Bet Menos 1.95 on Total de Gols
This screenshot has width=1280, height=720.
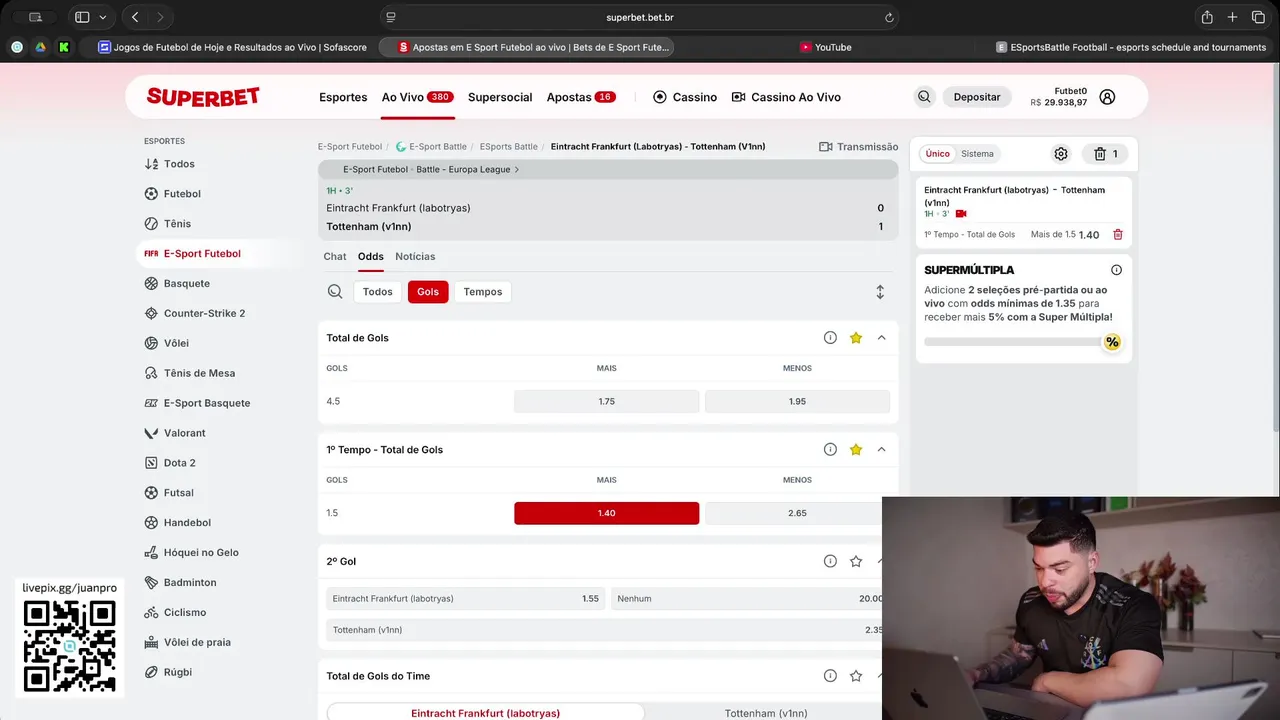click(797, 401)
